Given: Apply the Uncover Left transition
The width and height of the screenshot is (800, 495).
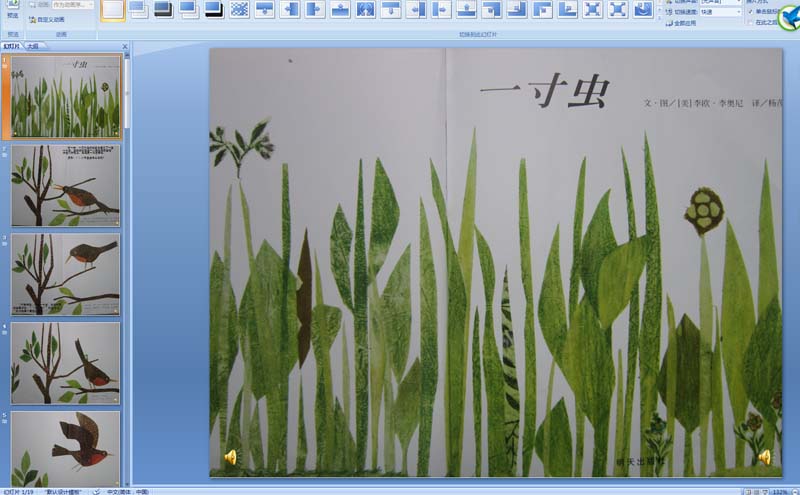Looking at the screenshot, I should tap(416, 9).
